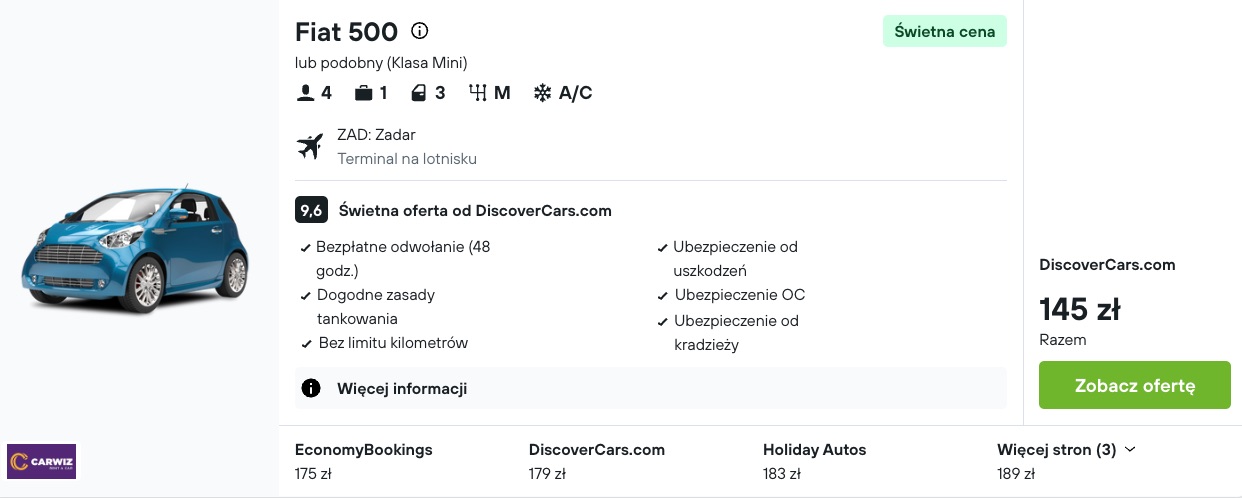This screenshot has height=498, width=1242.
Task: Expand Więcej informacji section
Action: pyautogui.click(x=651, y=388)
